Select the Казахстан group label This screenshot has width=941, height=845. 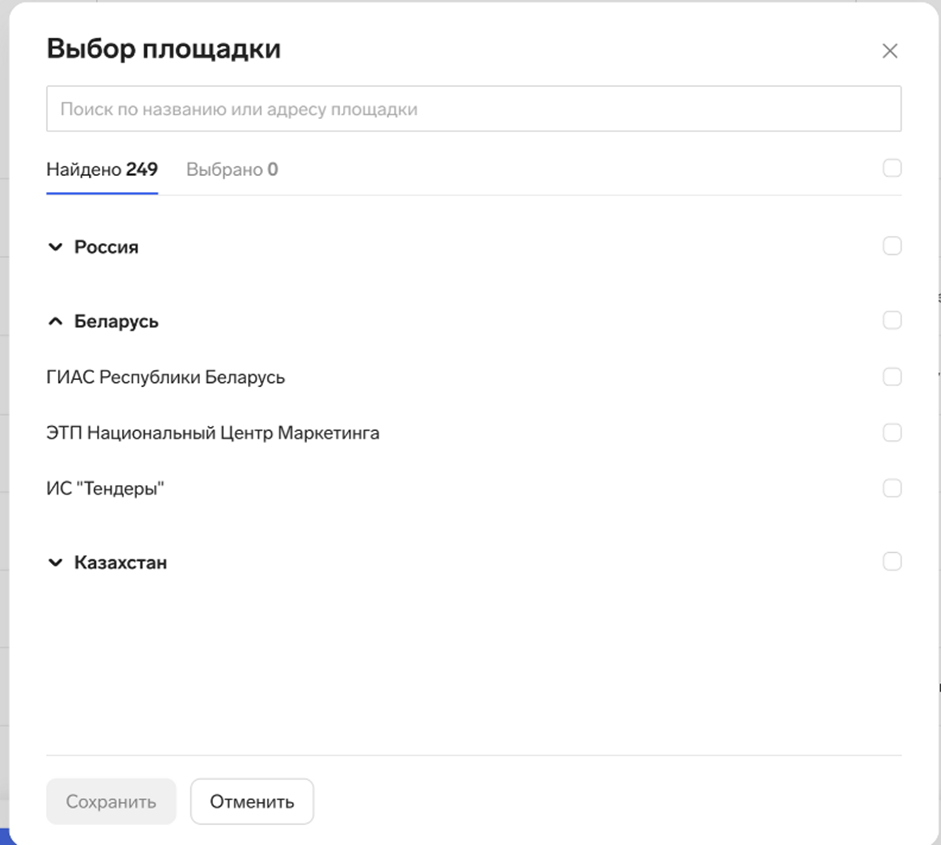click(121, 562)
